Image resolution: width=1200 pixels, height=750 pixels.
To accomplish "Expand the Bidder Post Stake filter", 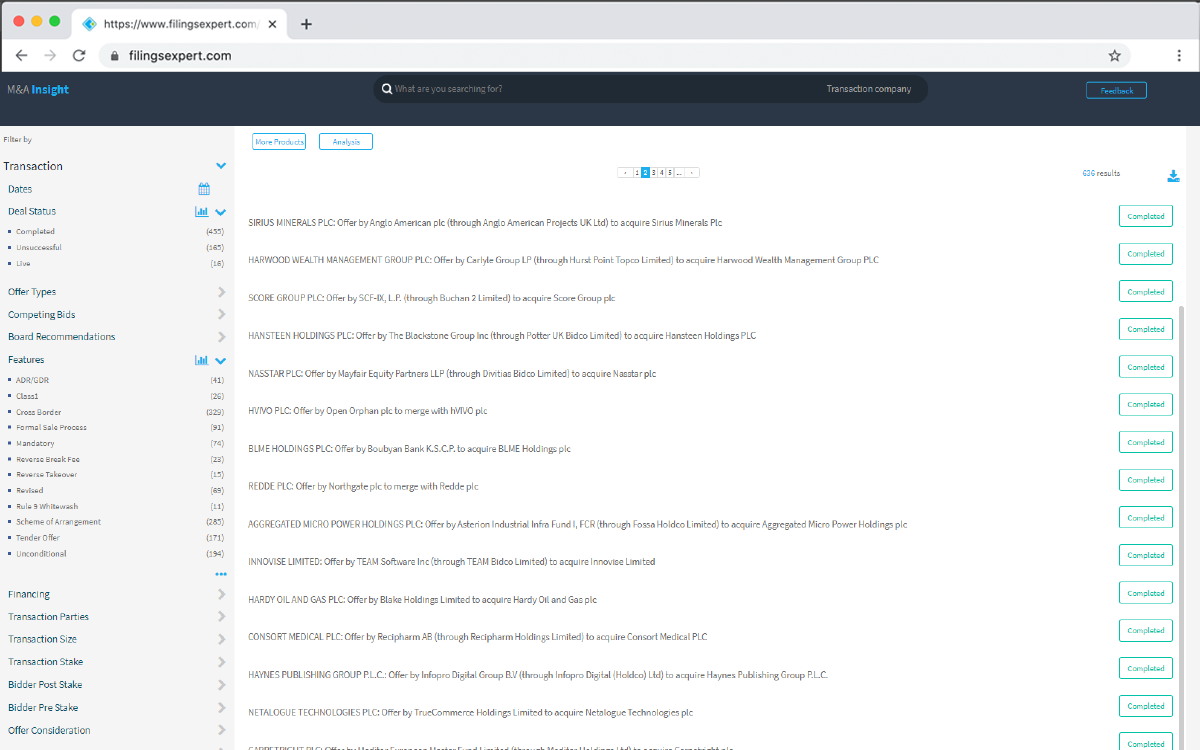I will coord(222,685).
